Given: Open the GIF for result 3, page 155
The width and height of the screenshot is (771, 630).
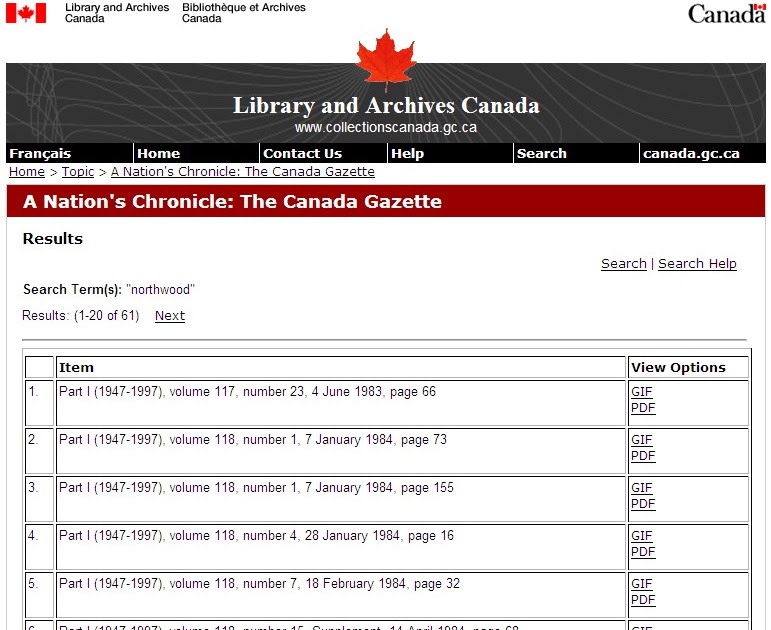Looking at the screenshot, I should tap(642, 488).
